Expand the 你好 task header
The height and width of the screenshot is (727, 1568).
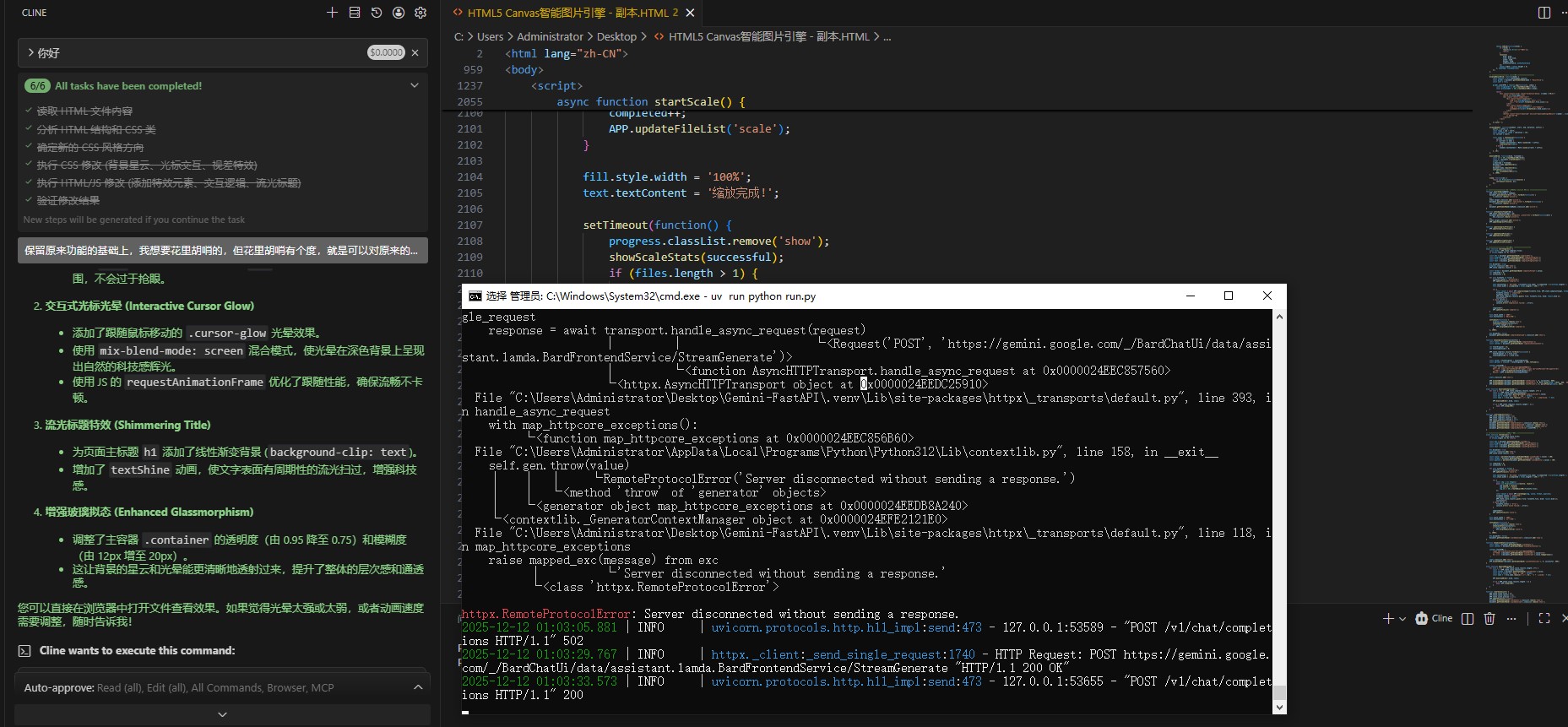(31, 53)
